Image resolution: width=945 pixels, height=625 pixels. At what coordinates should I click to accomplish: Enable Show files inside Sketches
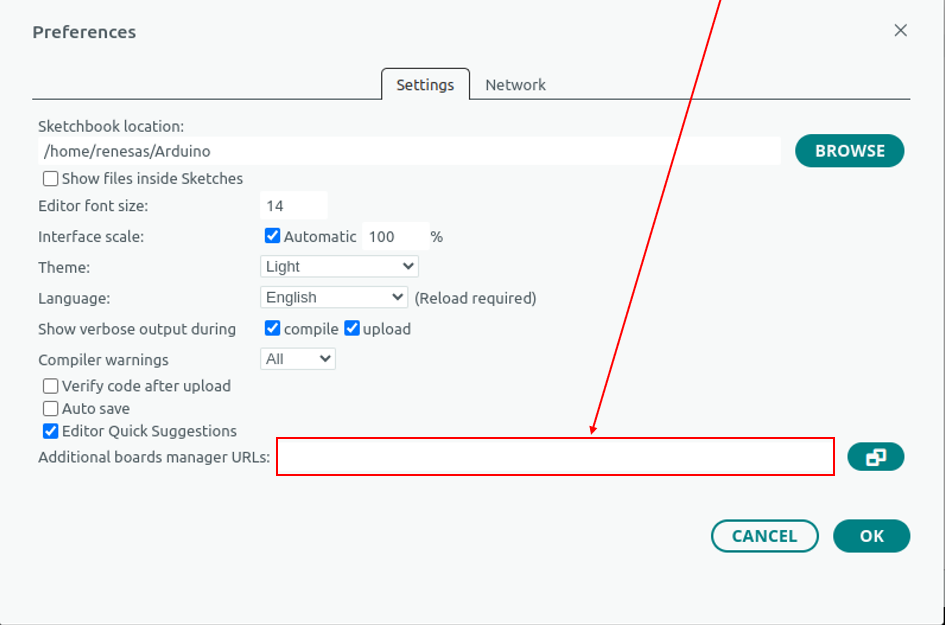point(50,179)
